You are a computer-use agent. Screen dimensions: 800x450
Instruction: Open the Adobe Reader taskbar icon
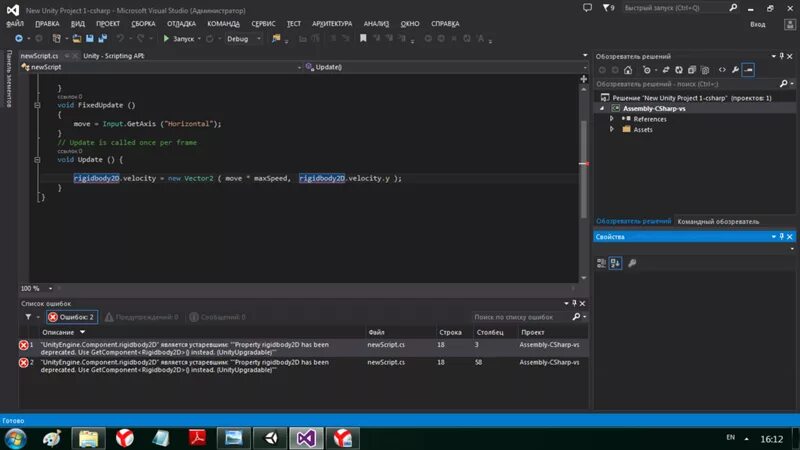(197, 438)
